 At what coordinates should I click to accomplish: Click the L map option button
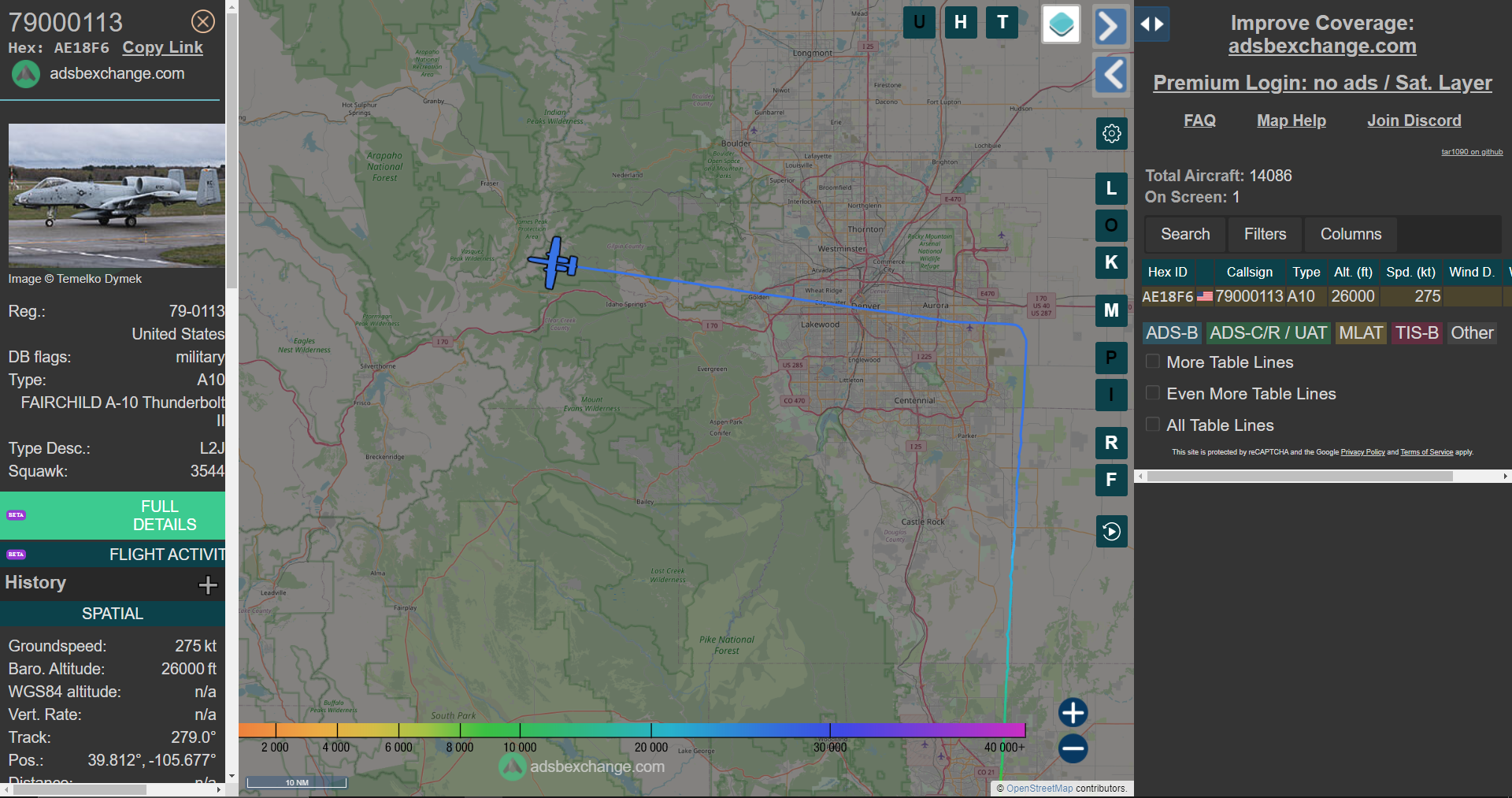tap(1111, 188)
